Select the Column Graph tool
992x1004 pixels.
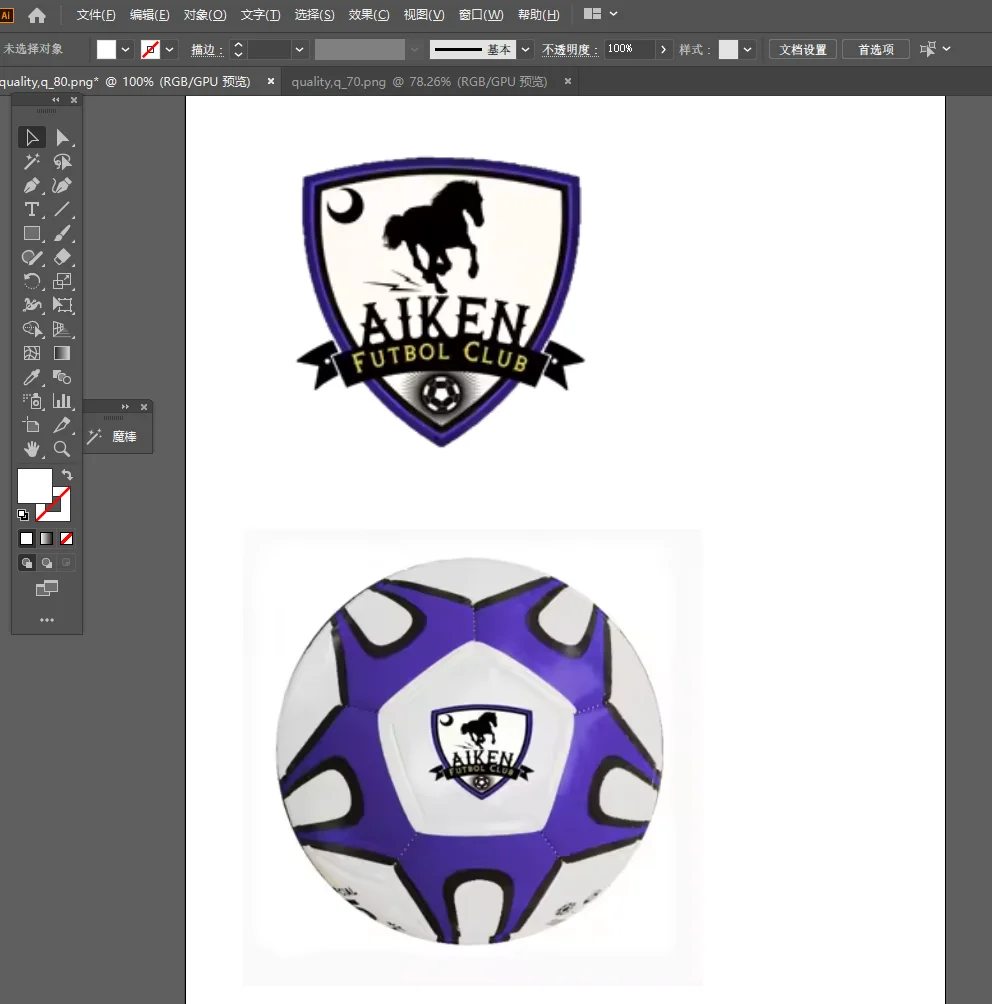point(62,401)
